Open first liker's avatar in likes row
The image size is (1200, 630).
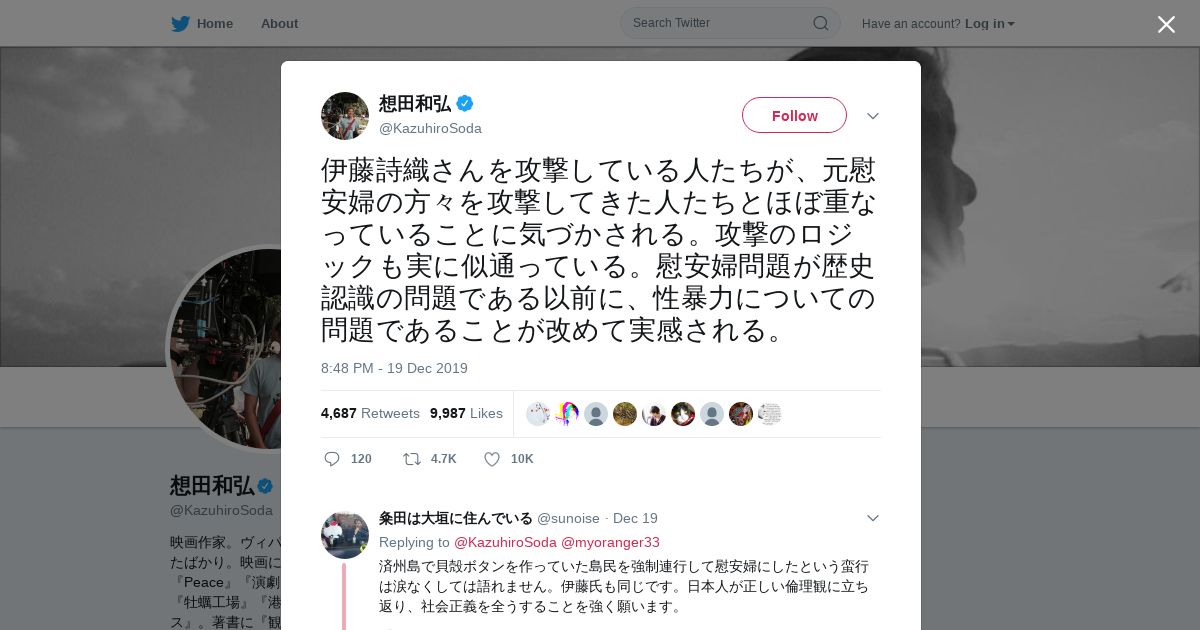[538, 414]
